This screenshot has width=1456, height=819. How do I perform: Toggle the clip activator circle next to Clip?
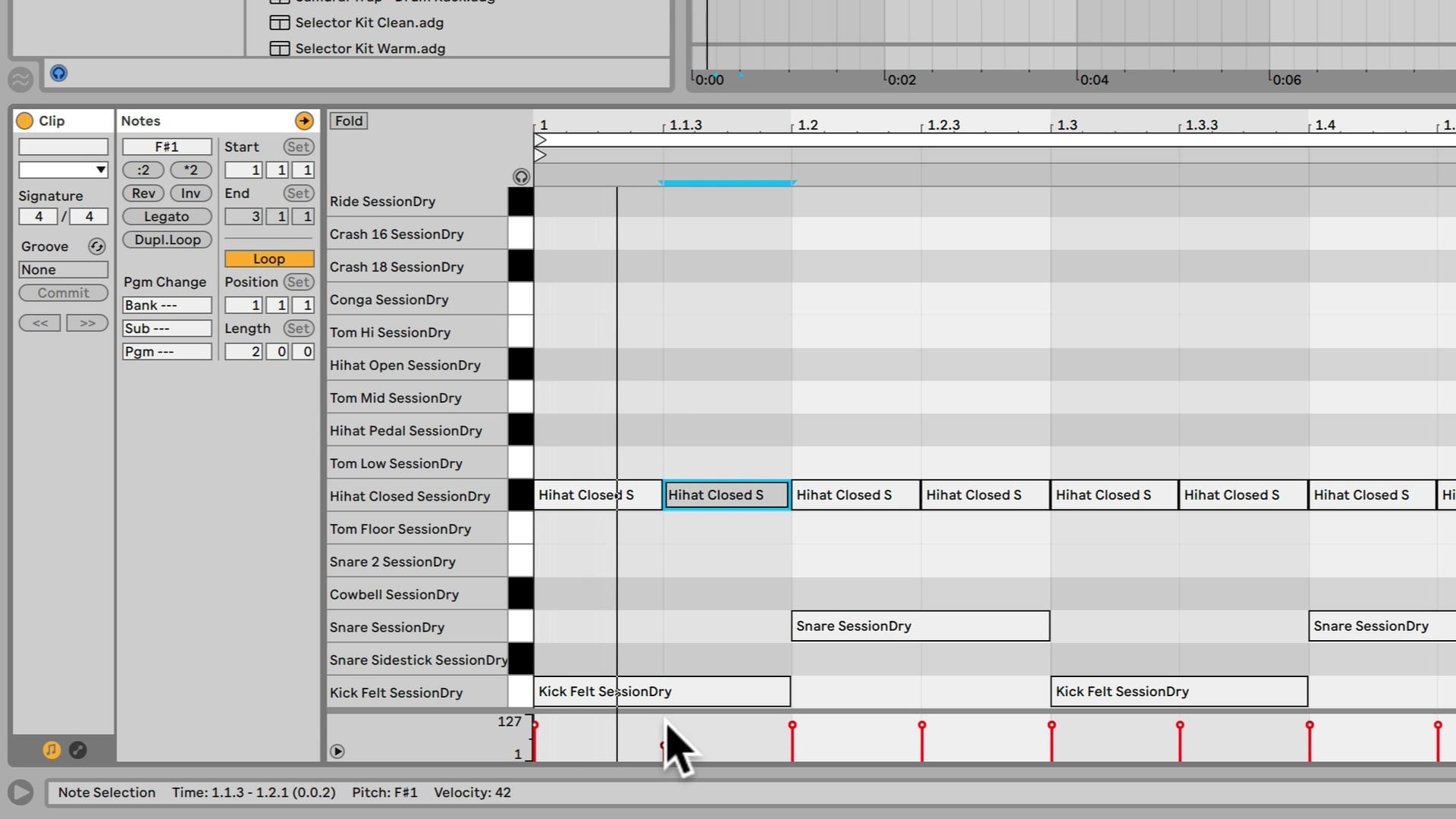pyautogui.click(x=25, y=120)
